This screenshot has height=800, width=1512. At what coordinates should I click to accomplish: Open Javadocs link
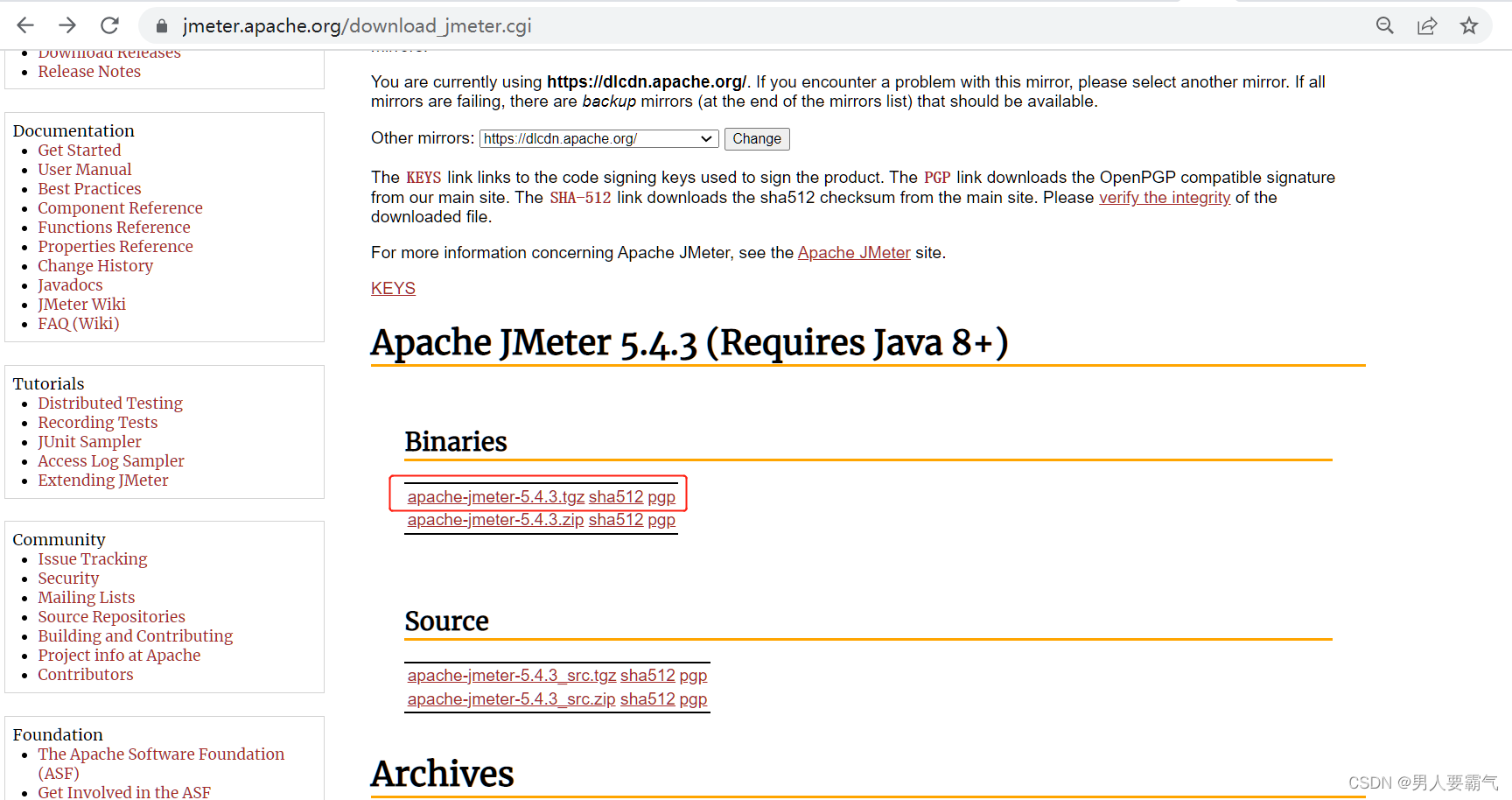(x=70, y=285)
